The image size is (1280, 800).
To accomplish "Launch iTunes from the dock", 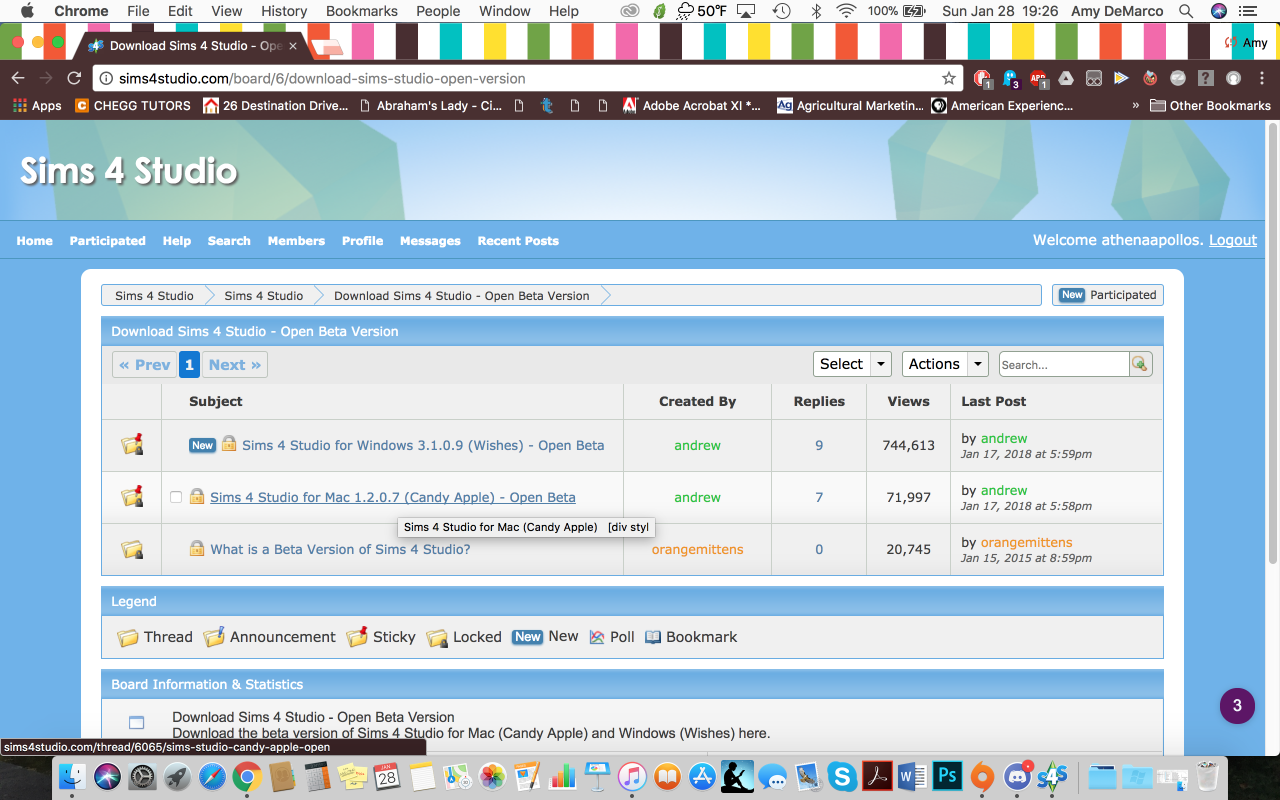I will [632, 775].
